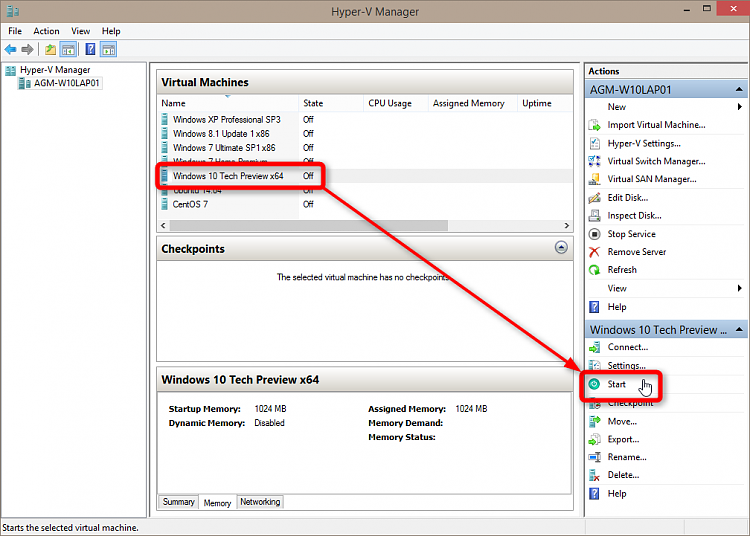The image size is (750, 536).
Task: Click the green Start power icon
Action: [x=595, y=384]
